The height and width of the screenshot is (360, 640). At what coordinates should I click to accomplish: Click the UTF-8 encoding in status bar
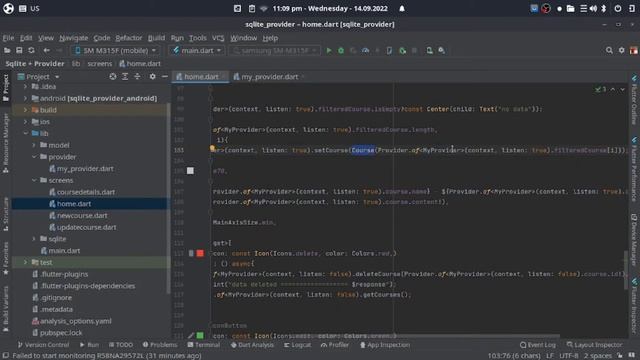569,356
